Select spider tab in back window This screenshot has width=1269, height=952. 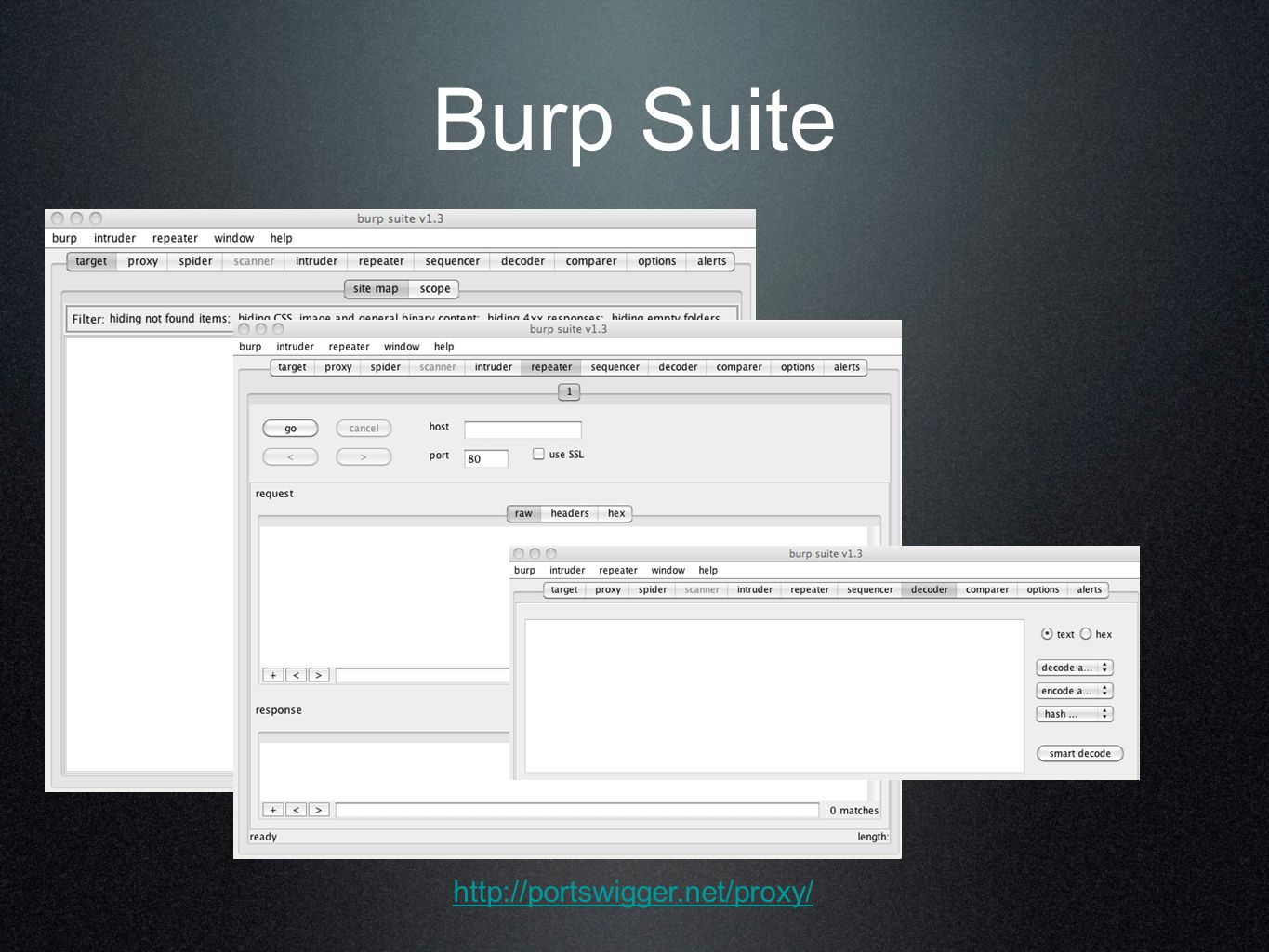click(195, 261)
